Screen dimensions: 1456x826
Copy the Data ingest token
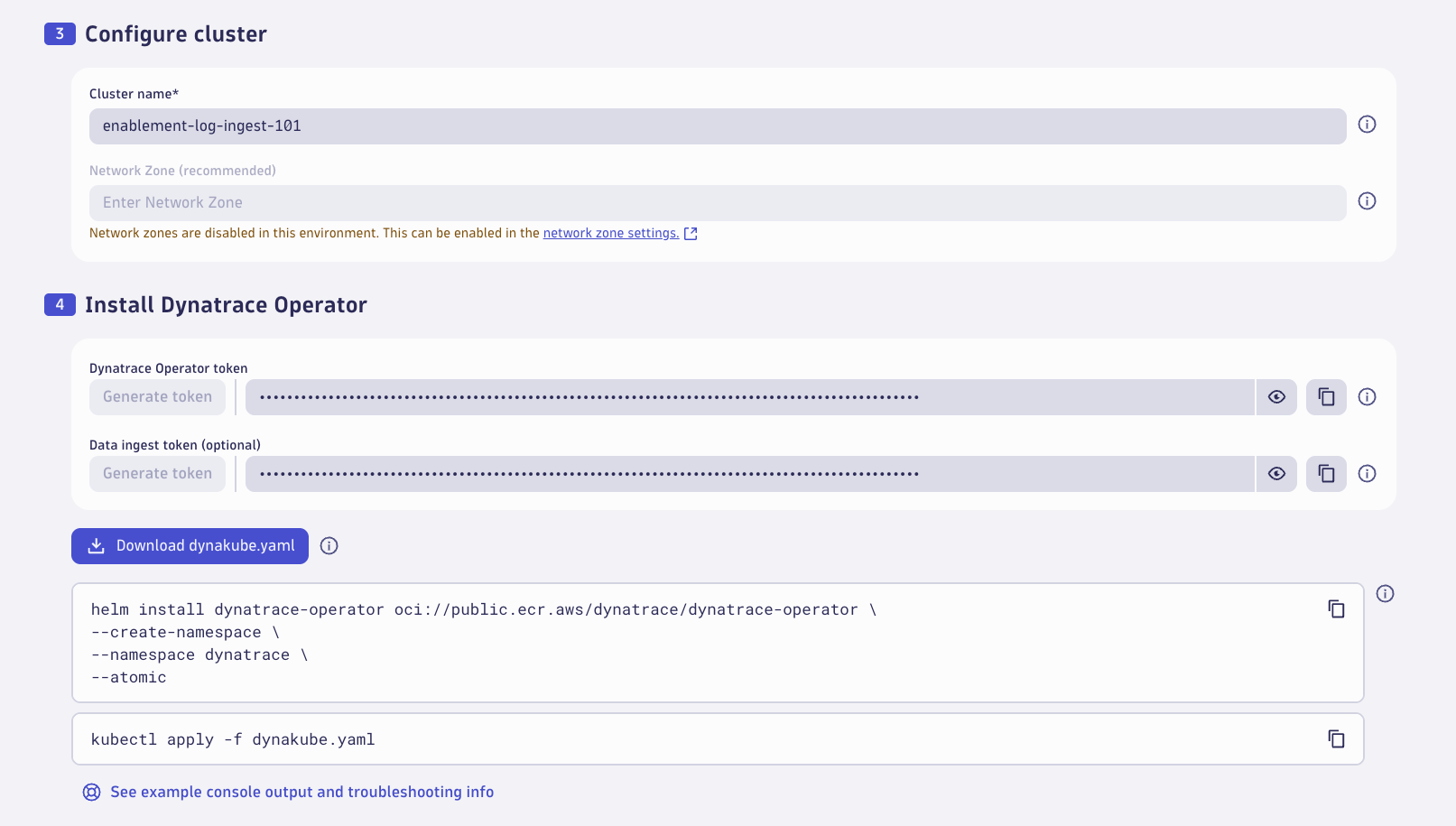[x=1326, y=474]
